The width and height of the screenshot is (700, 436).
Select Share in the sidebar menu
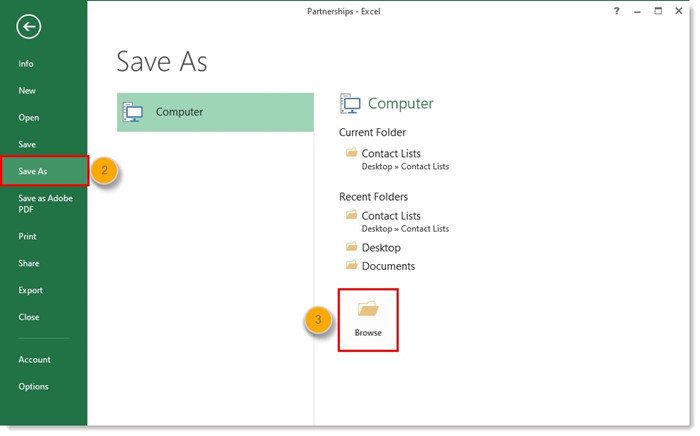[29, 264]
